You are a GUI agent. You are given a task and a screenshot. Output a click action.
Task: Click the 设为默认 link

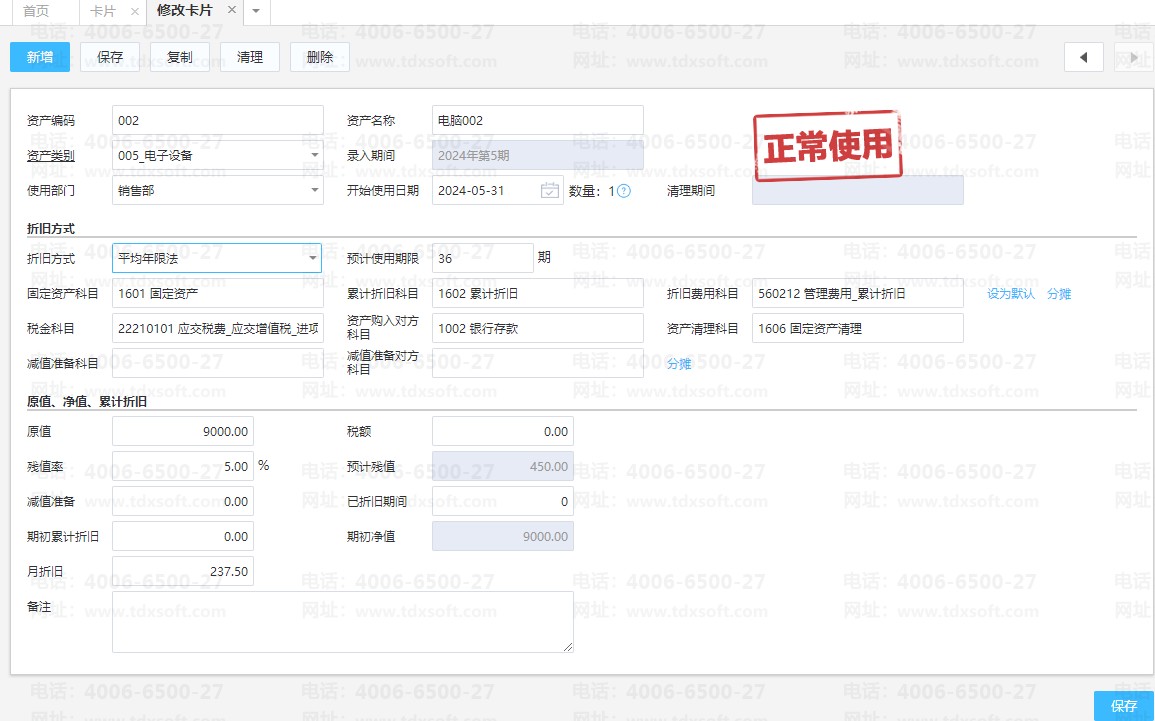tap(1011, 294)
